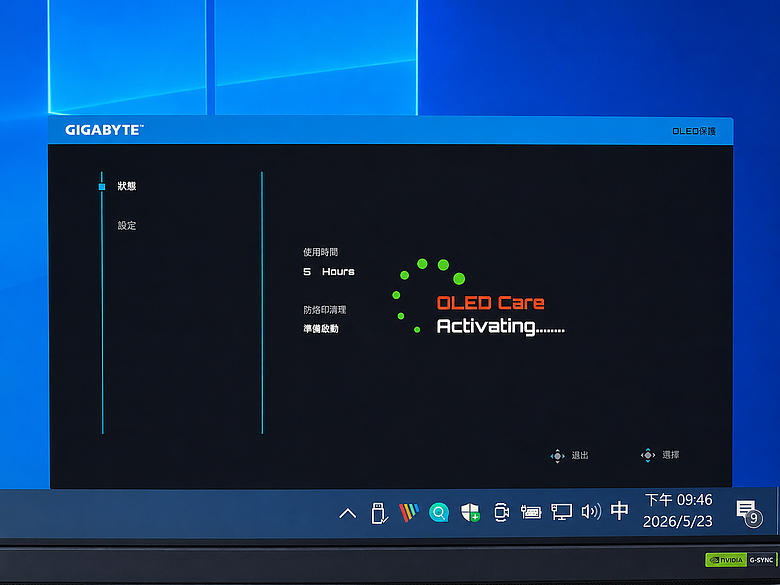Click the NVIDIA G-SYNC badge
780x585 pixels.
740,560
